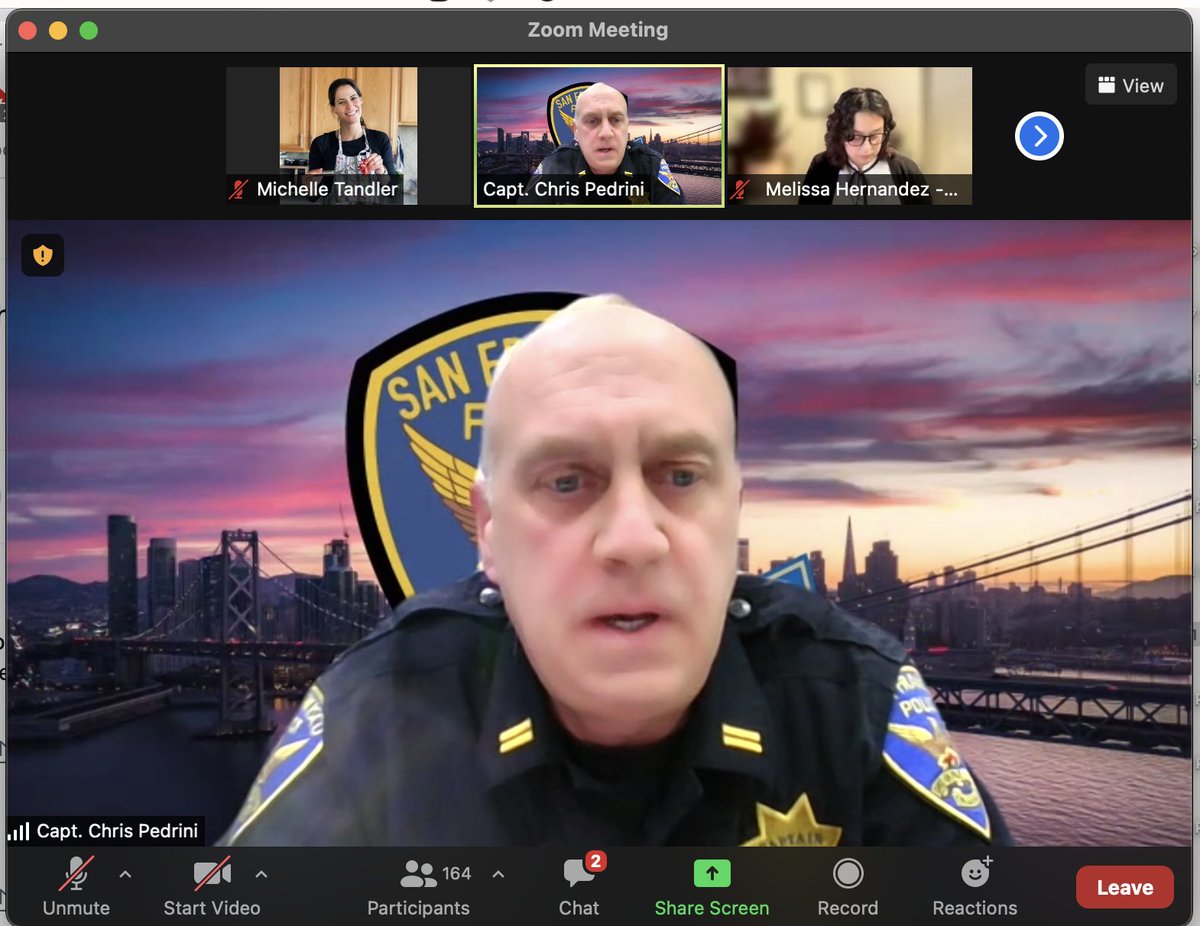
Task: Maximize the Zoom Meeting window
Action: 88,30
